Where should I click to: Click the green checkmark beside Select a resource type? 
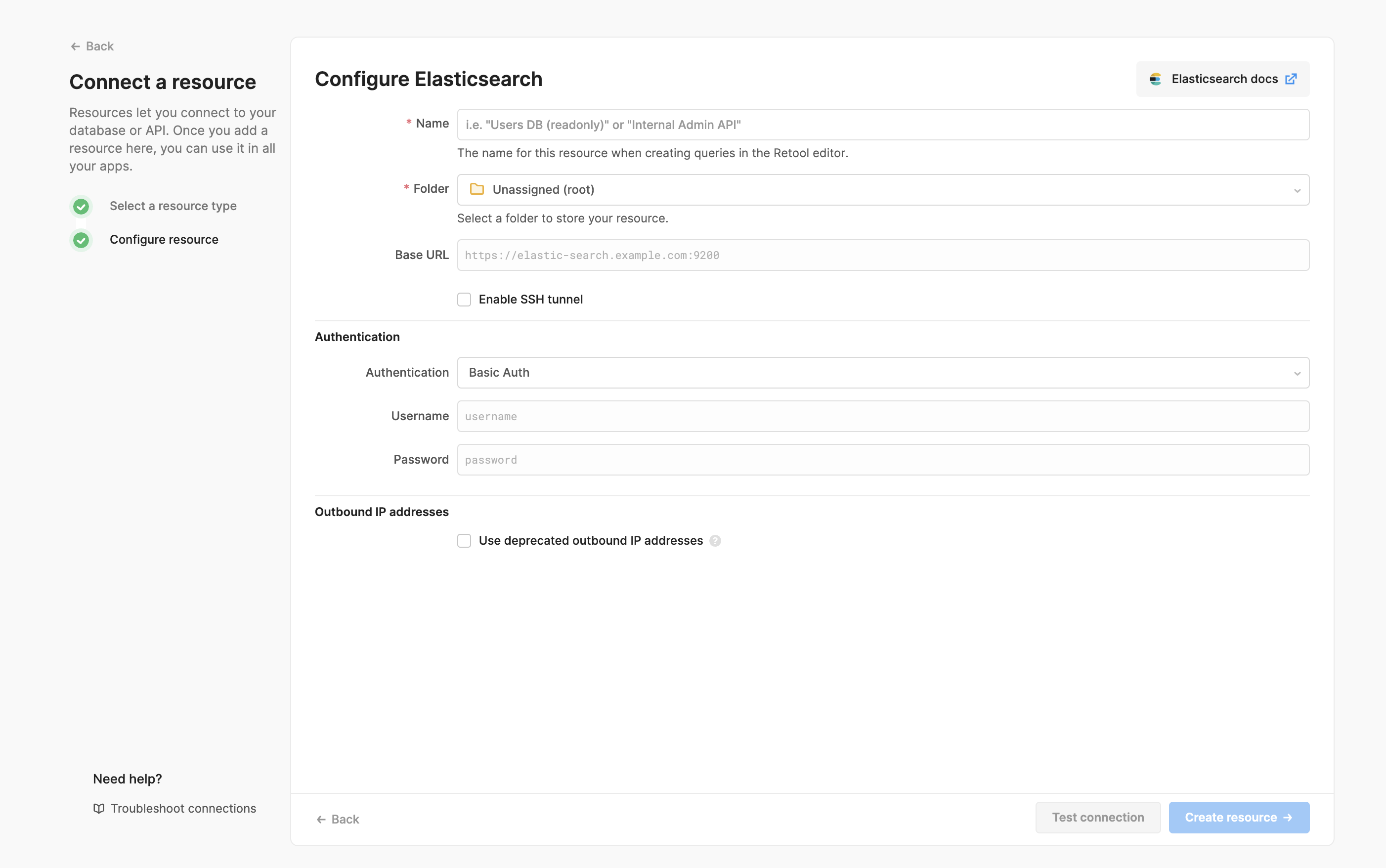(x=81, y=206)
